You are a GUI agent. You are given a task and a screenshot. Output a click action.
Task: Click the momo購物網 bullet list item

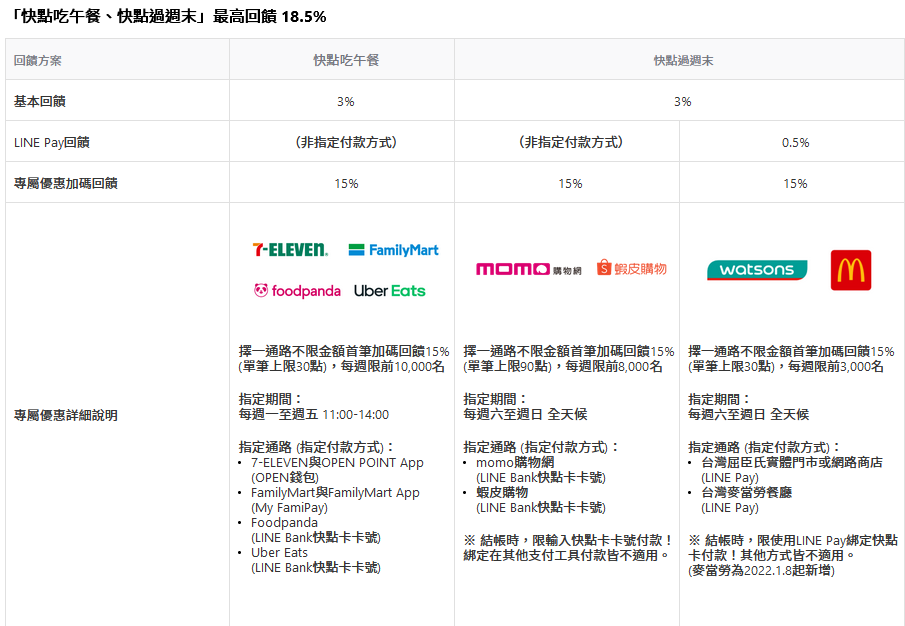pyautogui.click(x=515, y=463)
